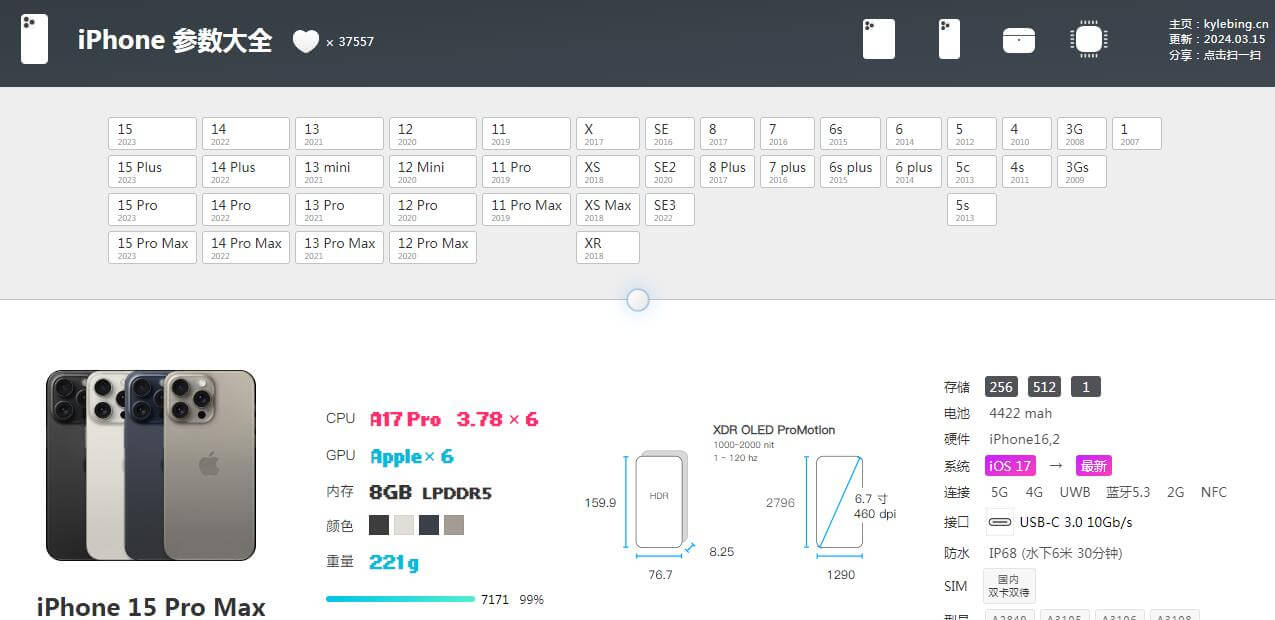Screen dimensions: 1275x620
Task: Open the iPhone category icon in header
Action: (949, 40)
